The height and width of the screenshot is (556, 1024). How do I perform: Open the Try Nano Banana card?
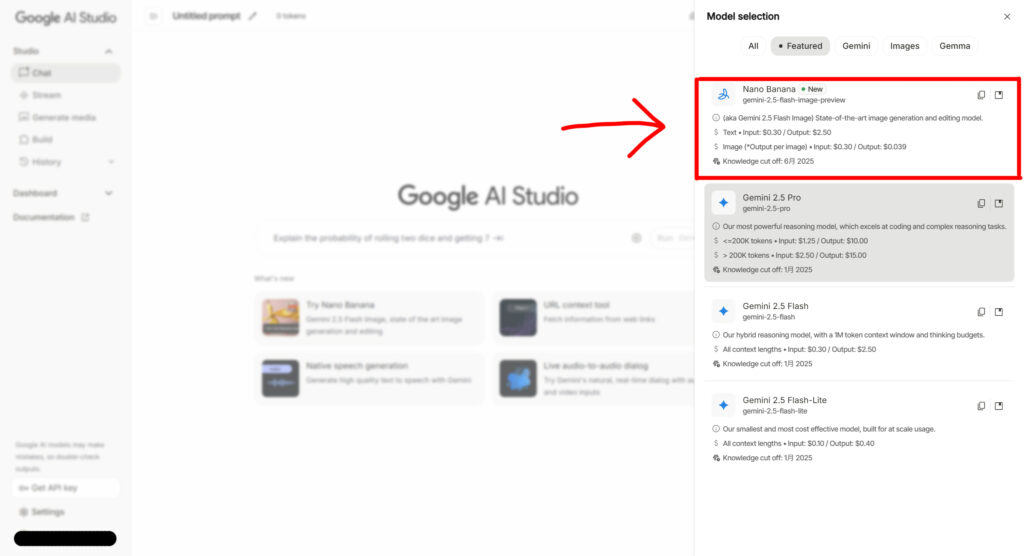click(x=370, y=318)
